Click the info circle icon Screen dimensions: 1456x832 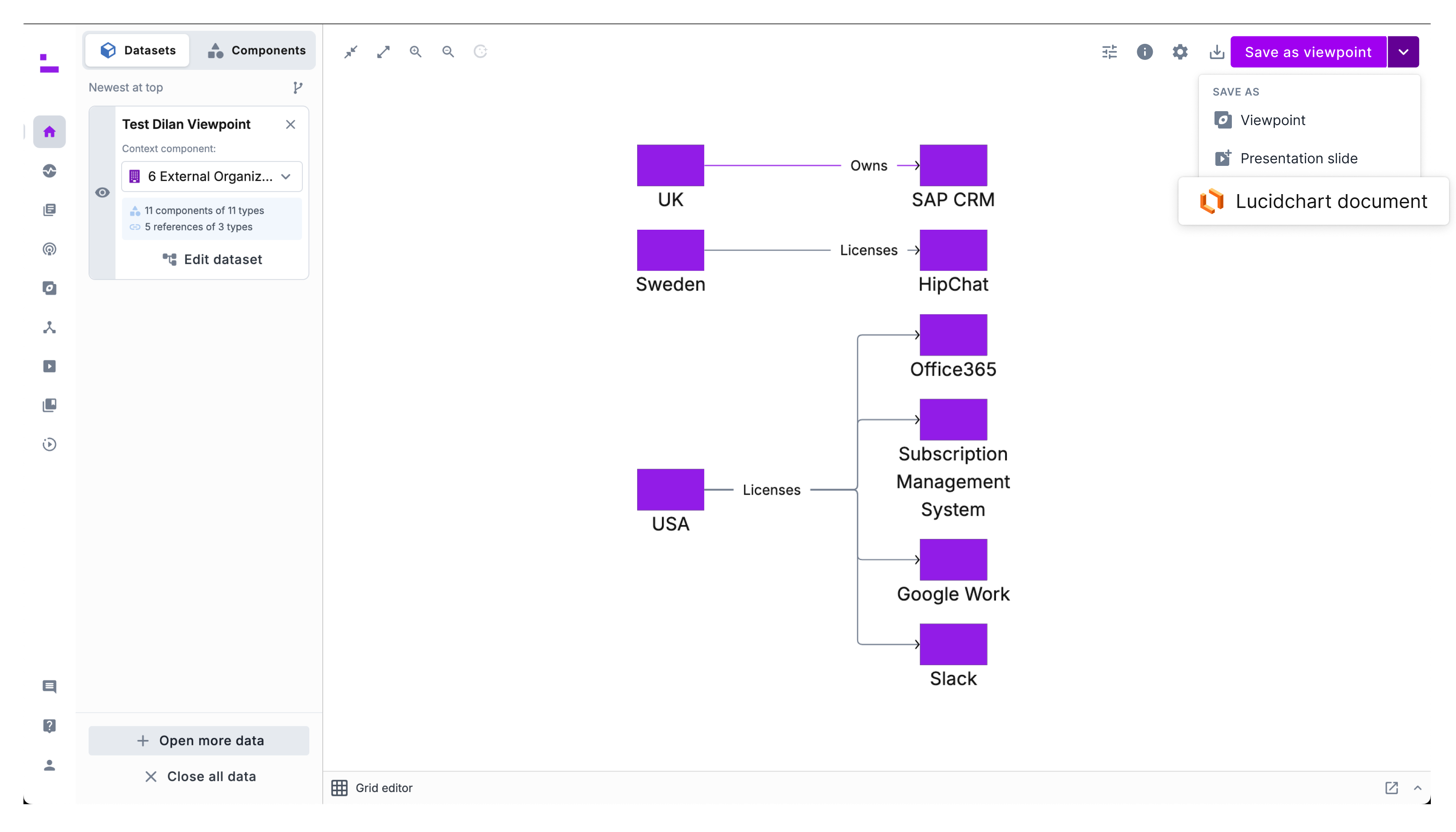tap(1145, 52)
